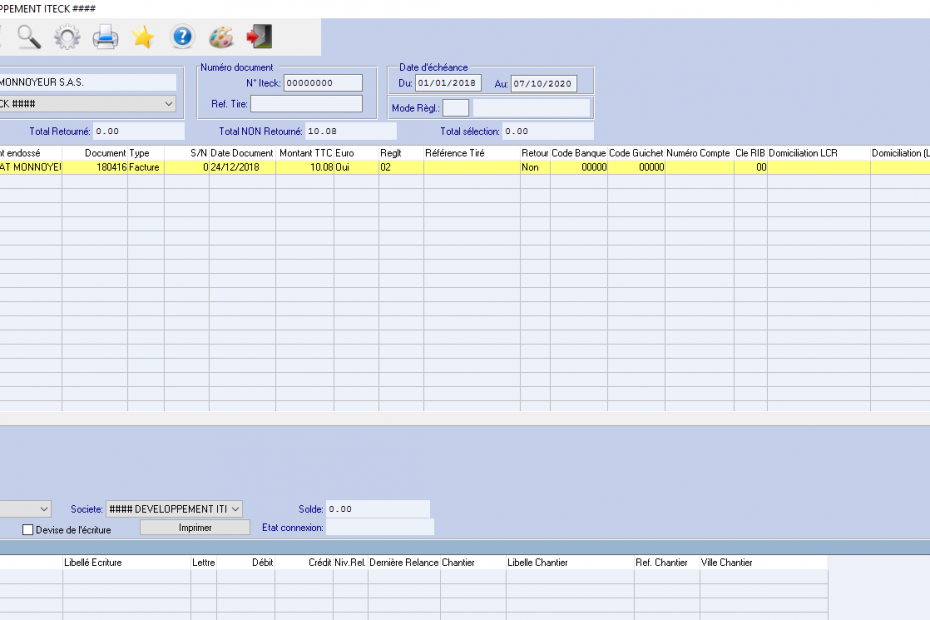Click the Au end date field
The width and height of the screenshot is (930, 620).
(x=544, y=84)
